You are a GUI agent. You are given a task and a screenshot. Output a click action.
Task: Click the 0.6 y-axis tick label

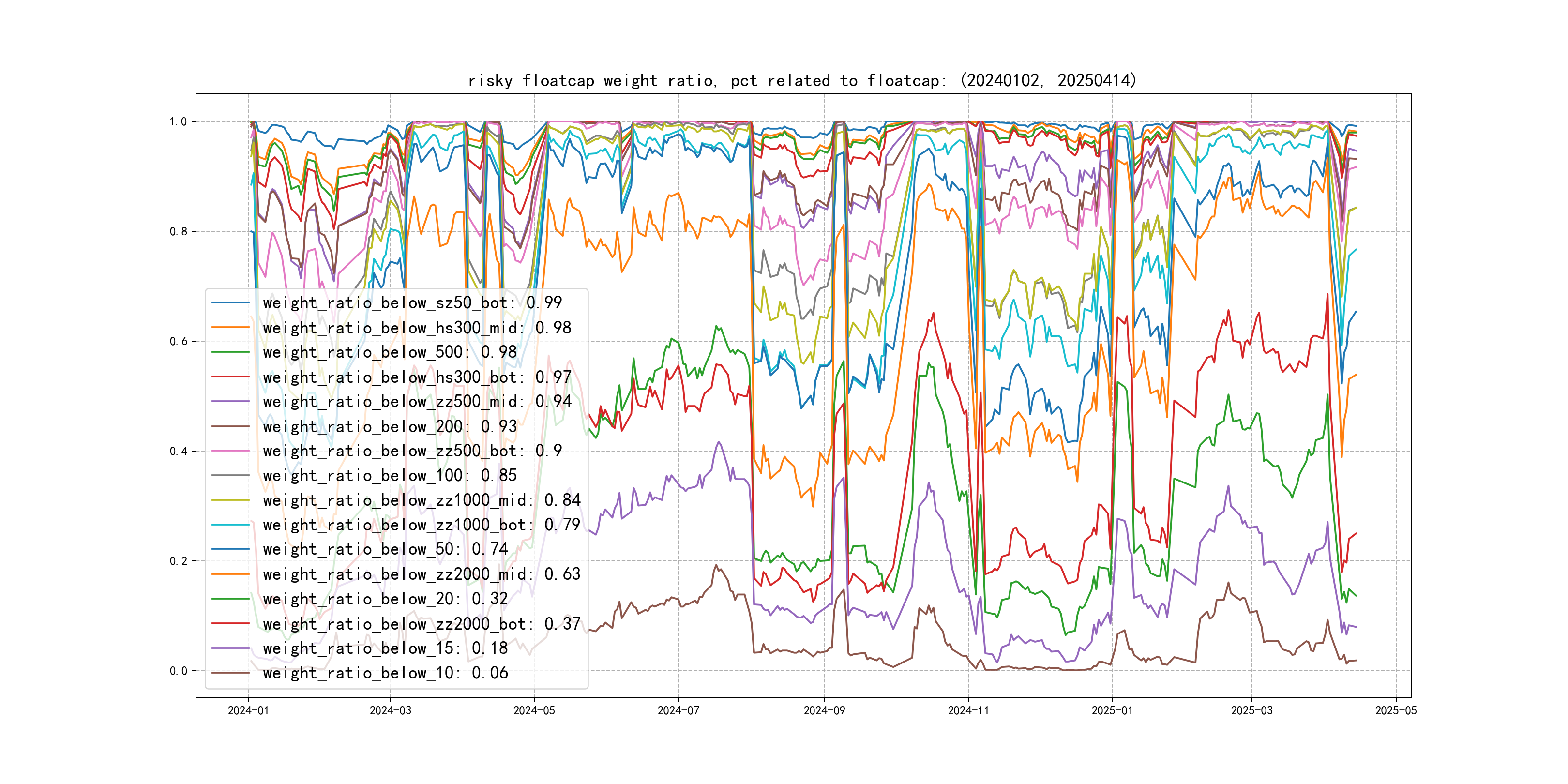tap(179, 342)
